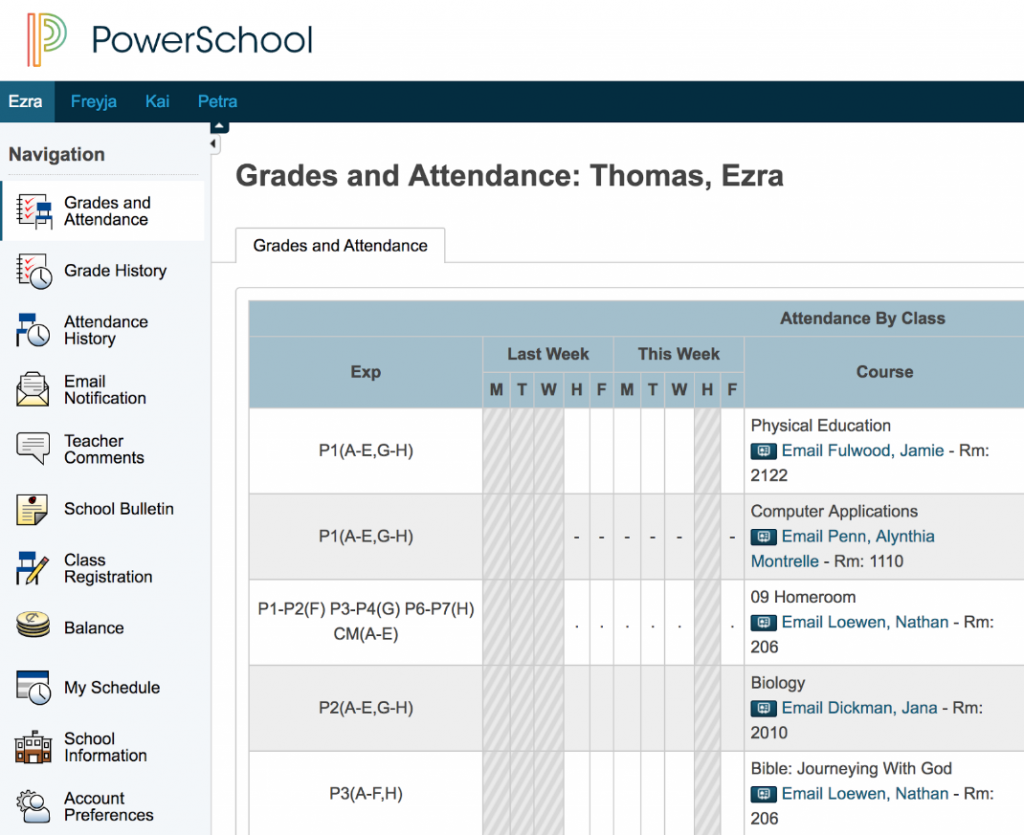The width and height of the screenshot is (1024, 835).
Task: Switch to student Freyja
Action: click(x=94, y=102)
